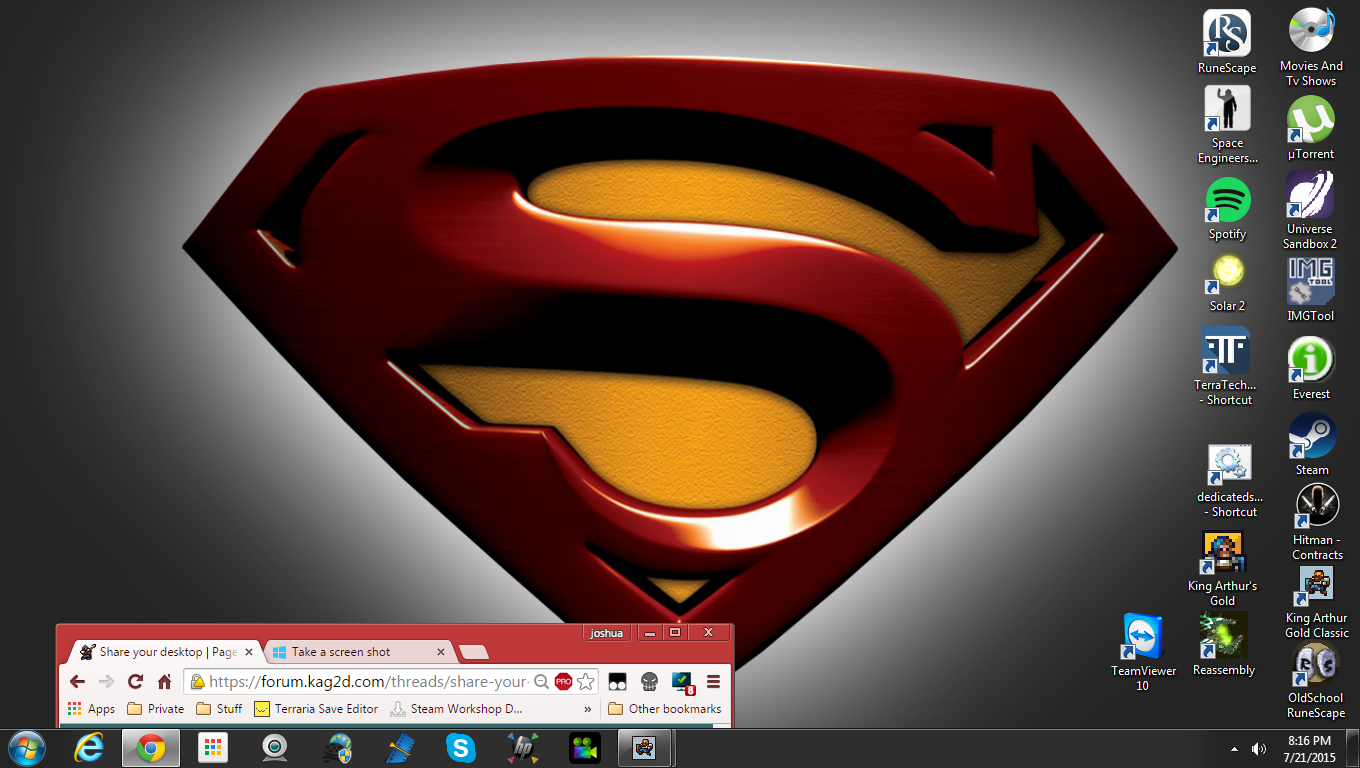Open the colorful grid app in taskbar
1360x768 pixels.
[x=213, y=748]
